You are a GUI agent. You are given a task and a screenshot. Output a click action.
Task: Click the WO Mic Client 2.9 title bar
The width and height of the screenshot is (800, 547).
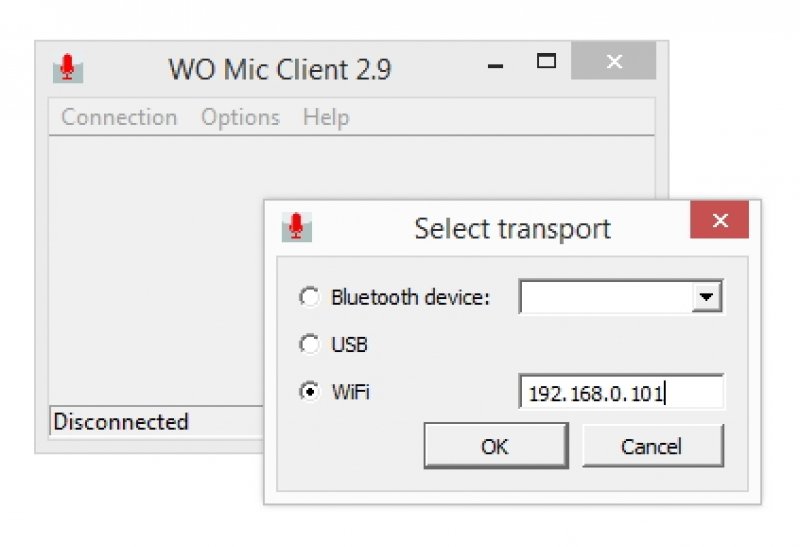tap(279, 69)
